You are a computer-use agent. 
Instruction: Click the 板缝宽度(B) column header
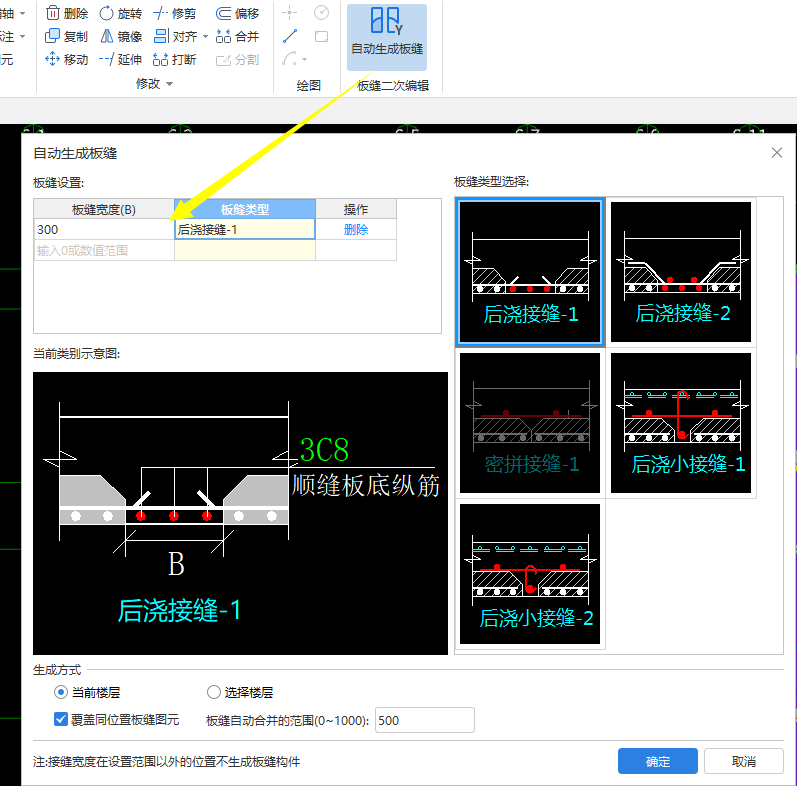104,209
